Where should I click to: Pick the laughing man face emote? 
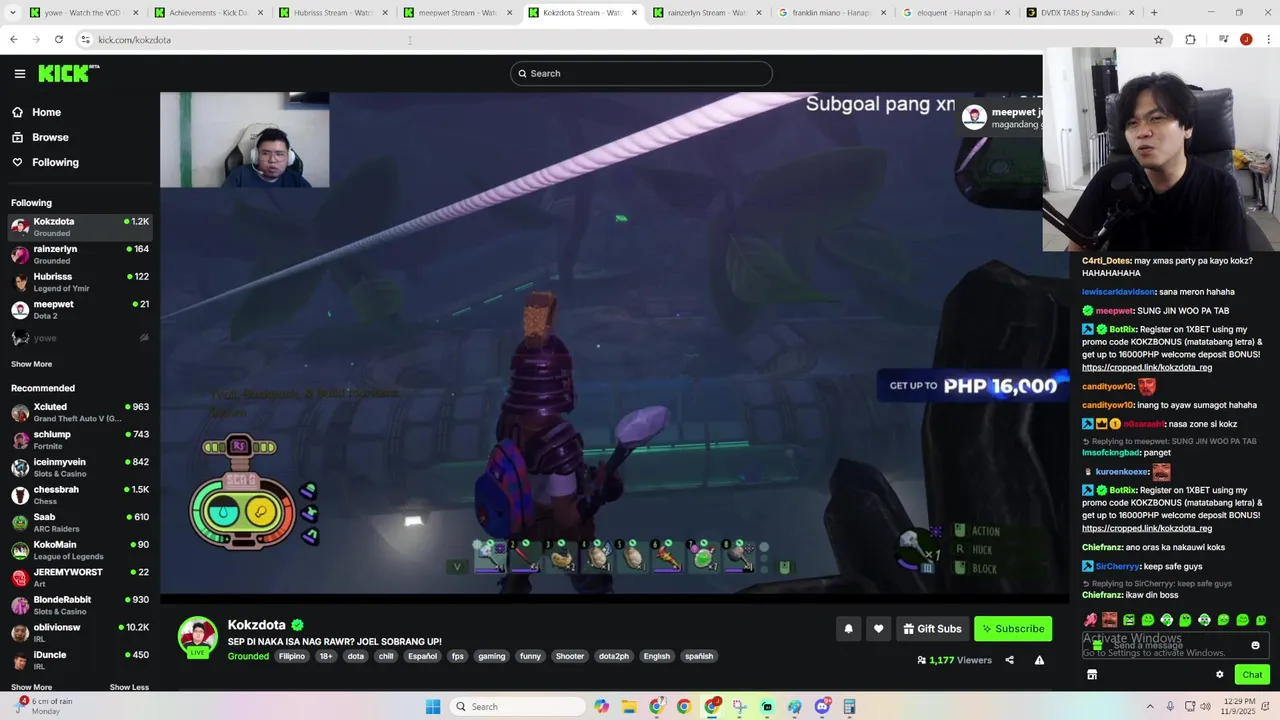pyautogui.click(x=1110, y=620)
